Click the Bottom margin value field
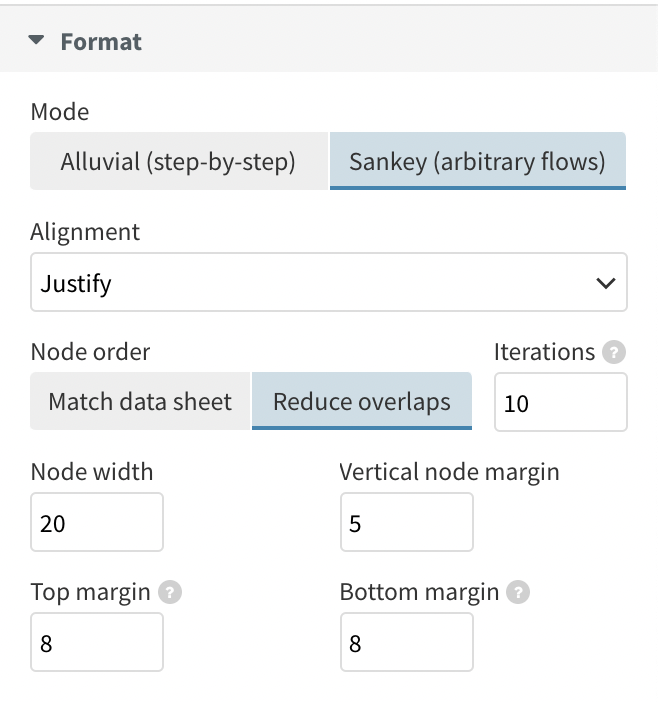The width and height of the screenshot is (658, 702). 406,642
